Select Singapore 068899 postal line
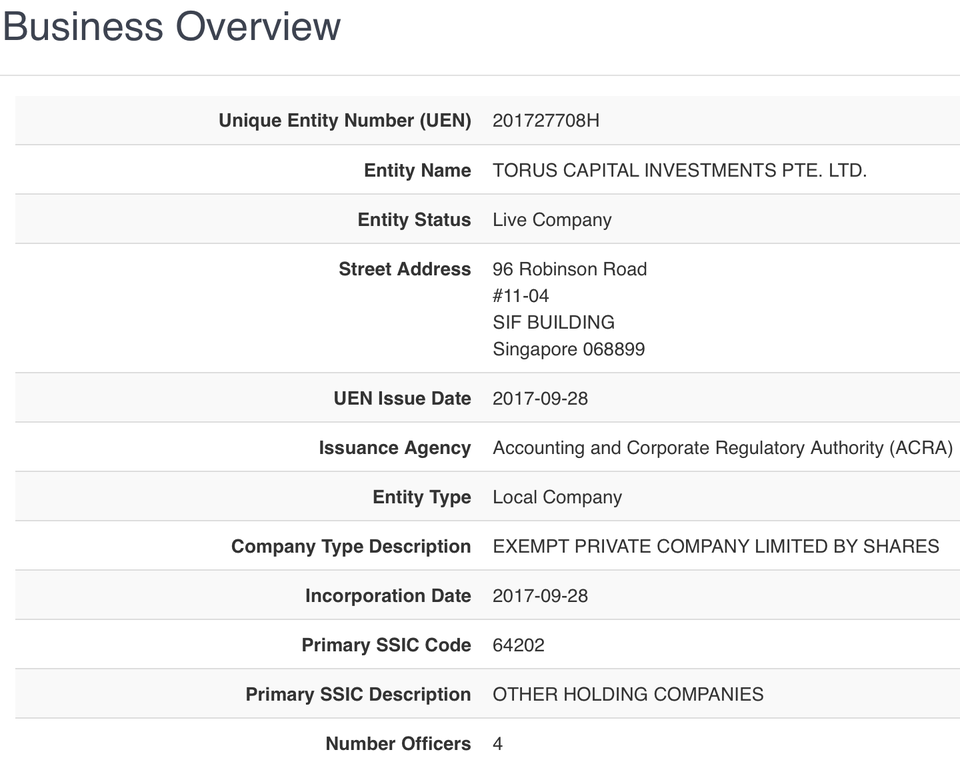Image resolution: width=960 pixels, height=776 pixels. [569, 349]
